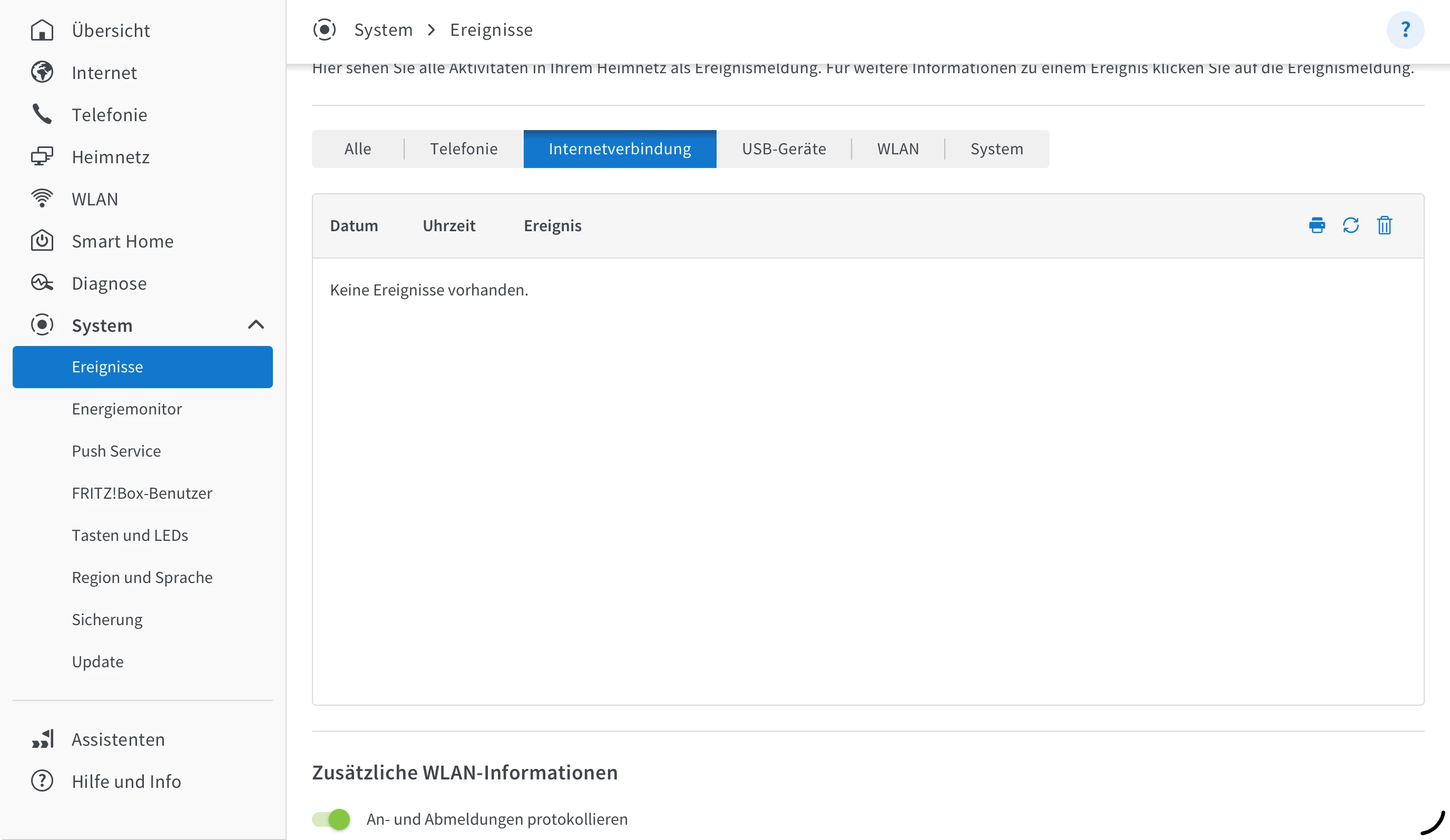Image resolution: width=1450 pixels, height=840 pixels.
Task: Open the Diagnose icon in sidebar
Action: (x=42, y=283)
